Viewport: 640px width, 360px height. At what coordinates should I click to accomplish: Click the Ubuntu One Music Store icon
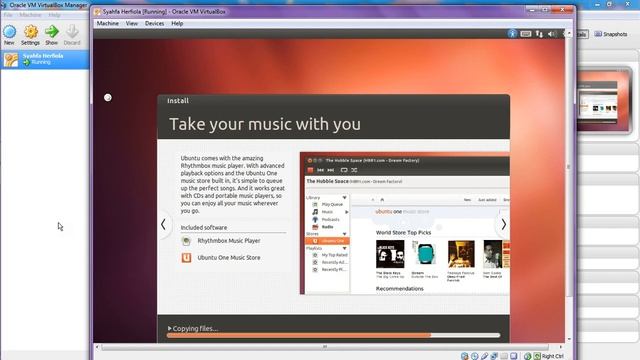186,258
